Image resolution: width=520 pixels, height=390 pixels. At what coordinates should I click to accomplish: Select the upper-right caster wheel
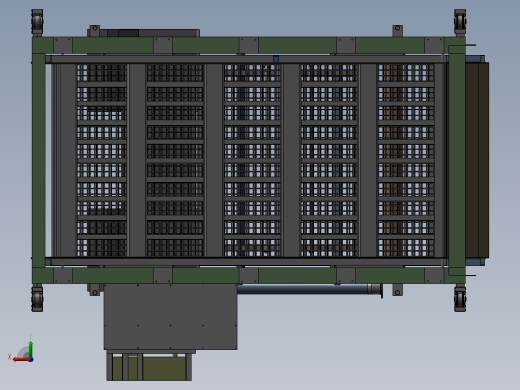coord(460,22)
